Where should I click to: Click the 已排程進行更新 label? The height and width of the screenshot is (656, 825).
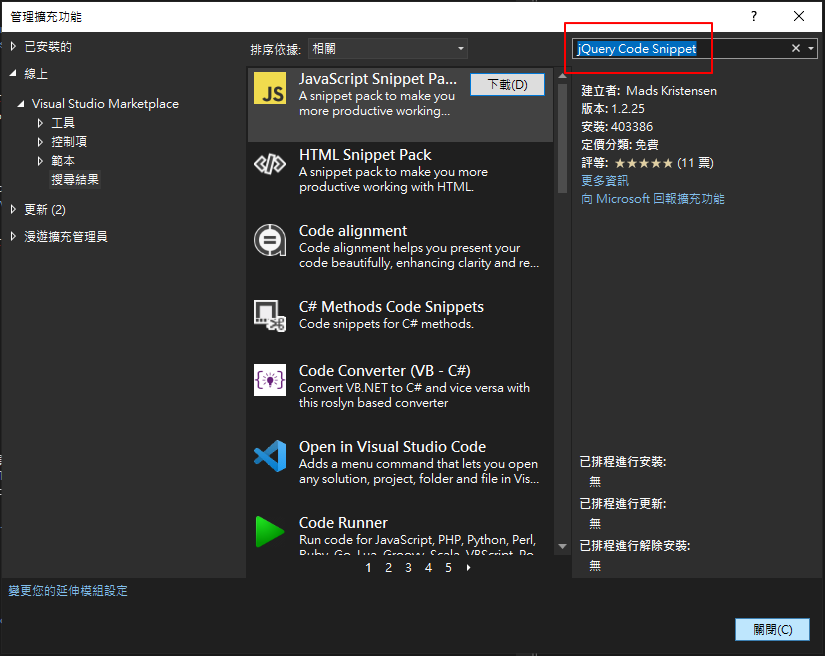623,503
